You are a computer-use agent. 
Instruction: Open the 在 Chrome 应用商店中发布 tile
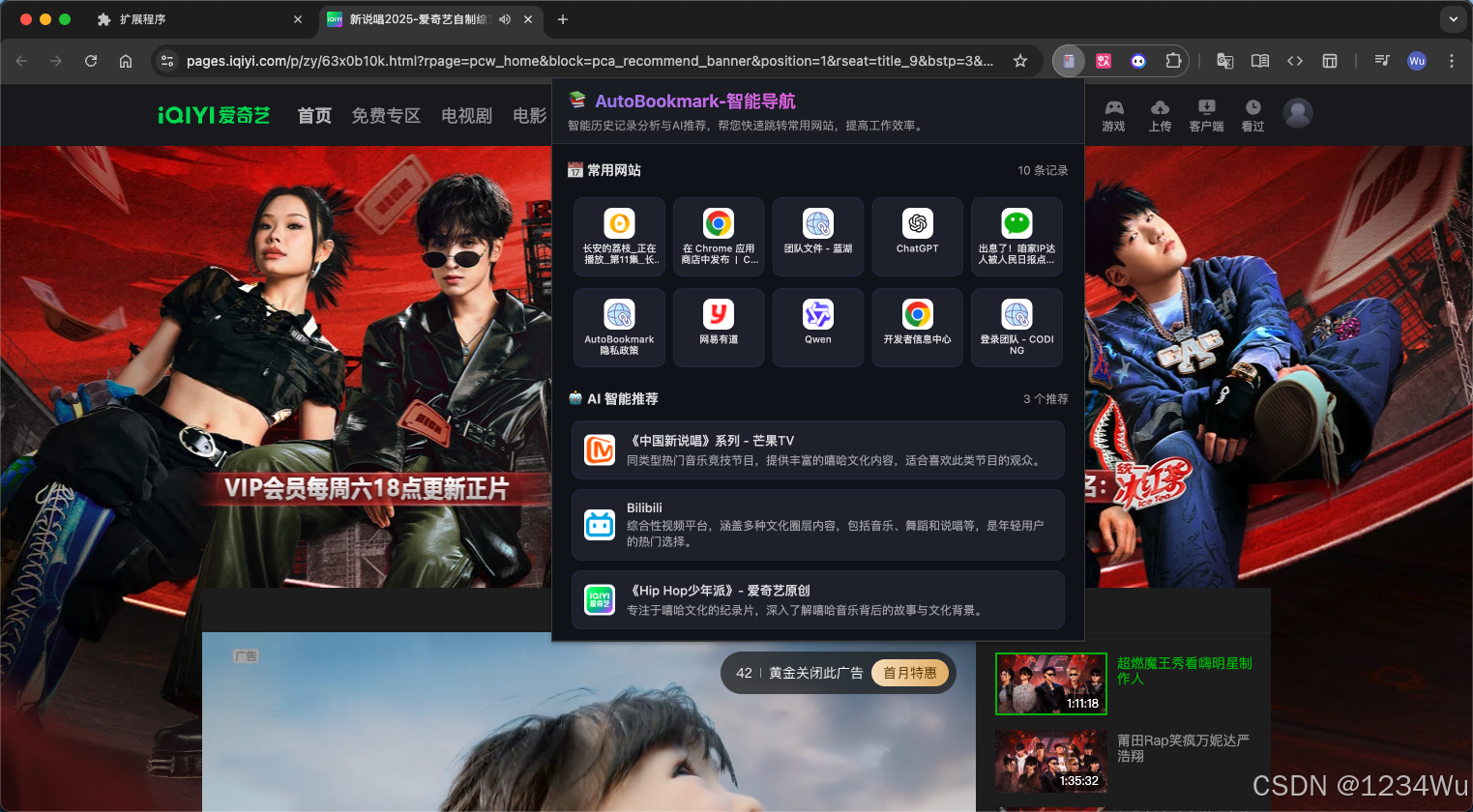(x=719, y=237)
